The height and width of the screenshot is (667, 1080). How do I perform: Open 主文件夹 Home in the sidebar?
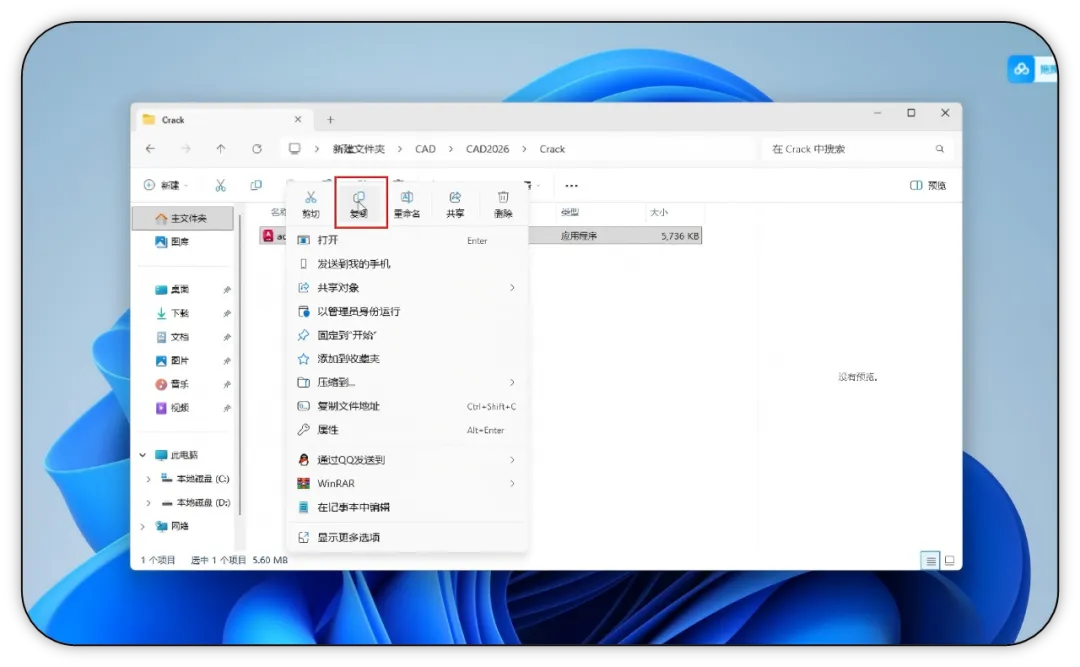pos(182,218)
